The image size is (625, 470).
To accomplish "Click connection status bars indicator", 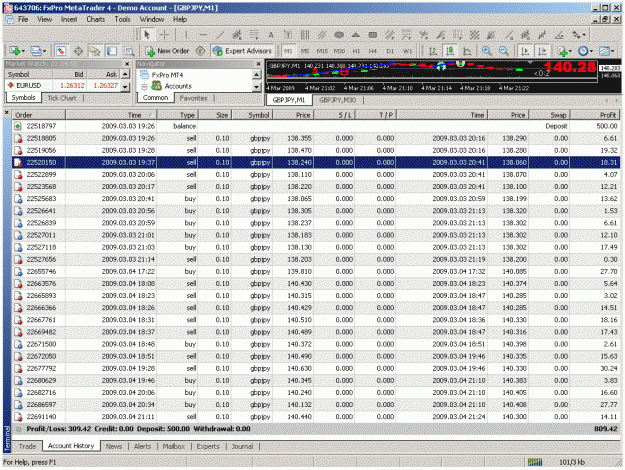I will [535, 462].
